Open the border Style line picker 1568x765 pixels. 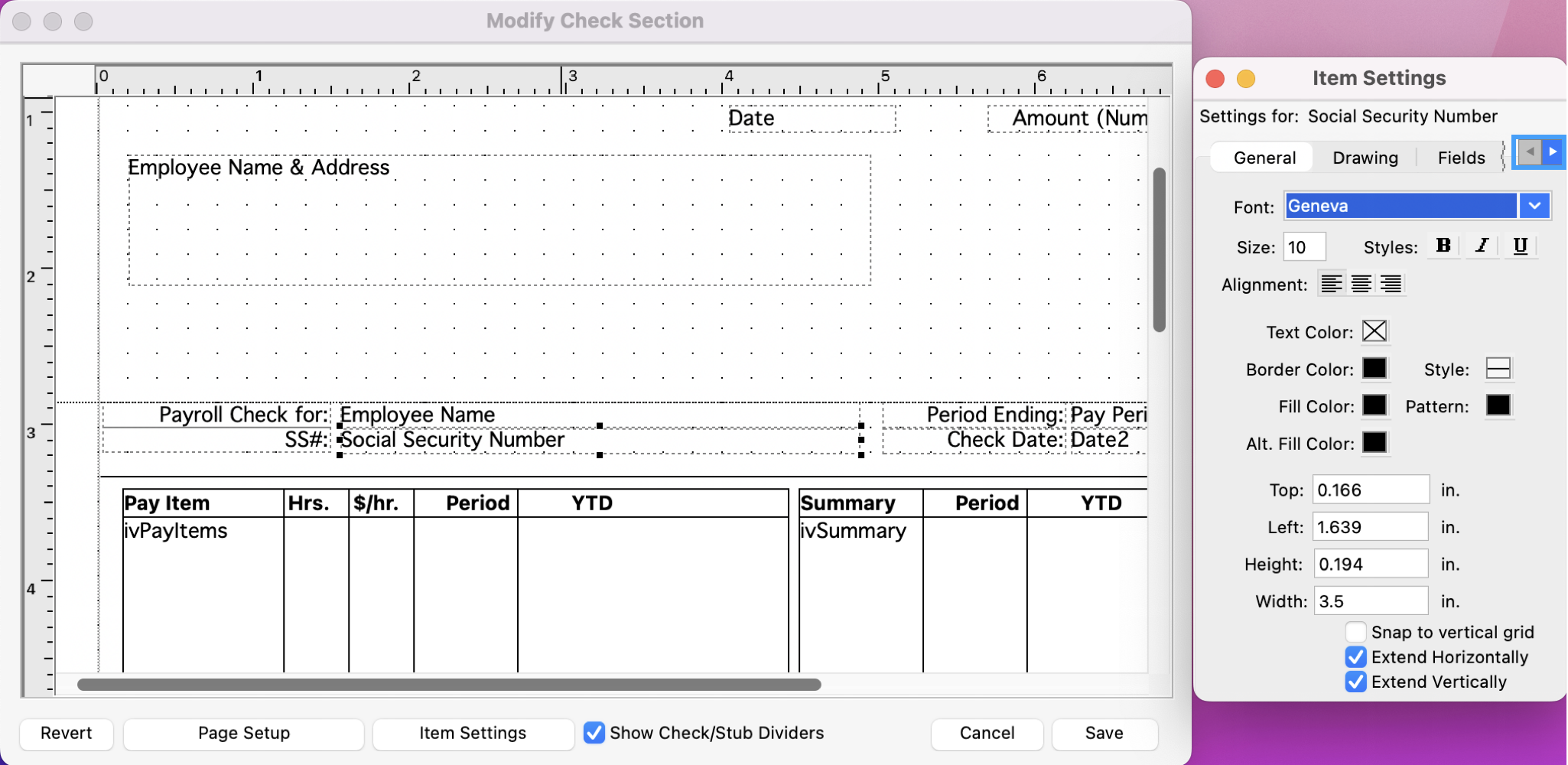point(1498,369)
